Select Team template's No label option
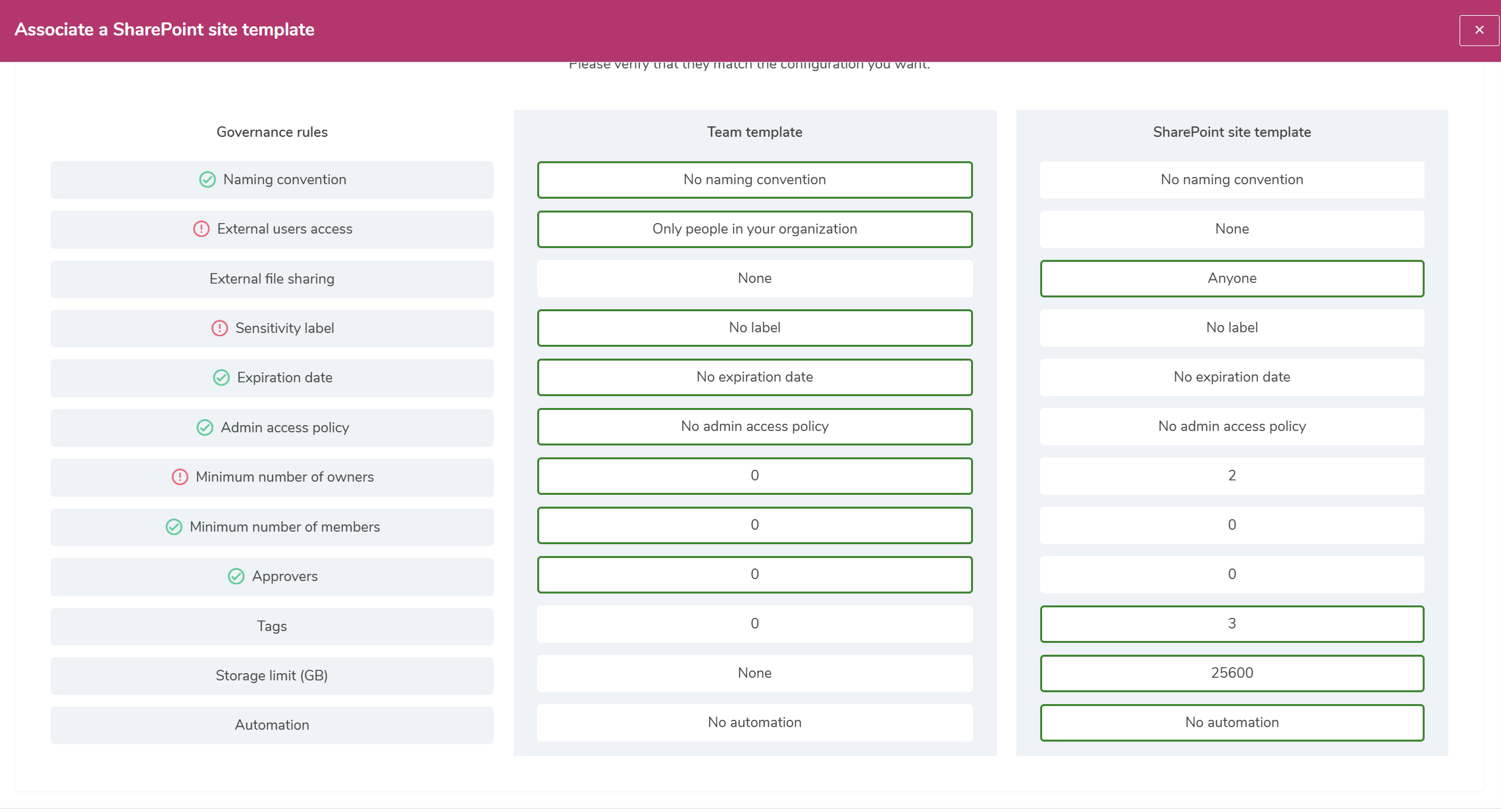 pos(754,328)
